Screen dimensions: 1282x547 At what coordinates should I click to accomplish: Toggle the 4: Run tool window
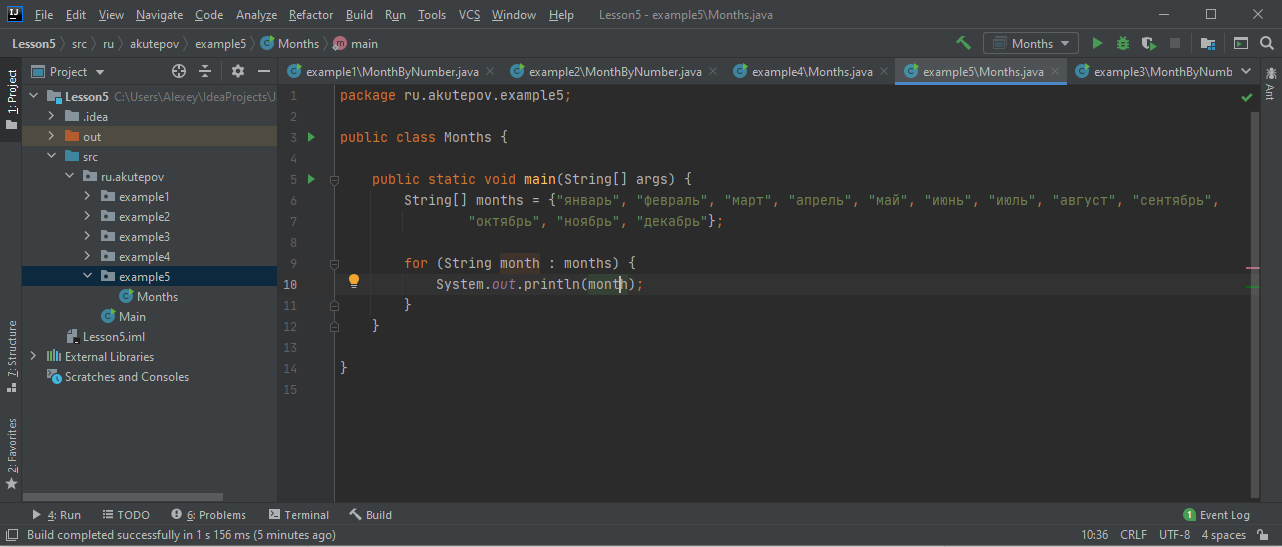coord(56,515)
